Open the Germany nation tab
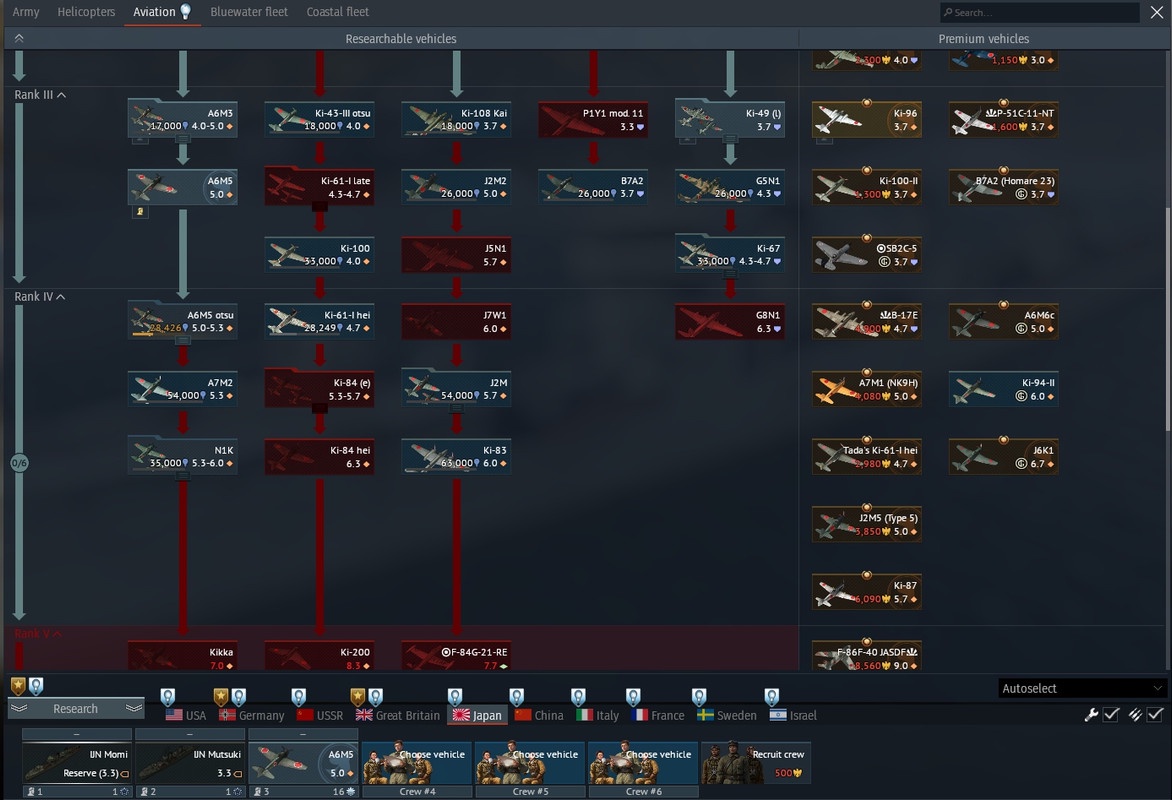Viewport: 1172px width, 800px height. click(251, 716)
